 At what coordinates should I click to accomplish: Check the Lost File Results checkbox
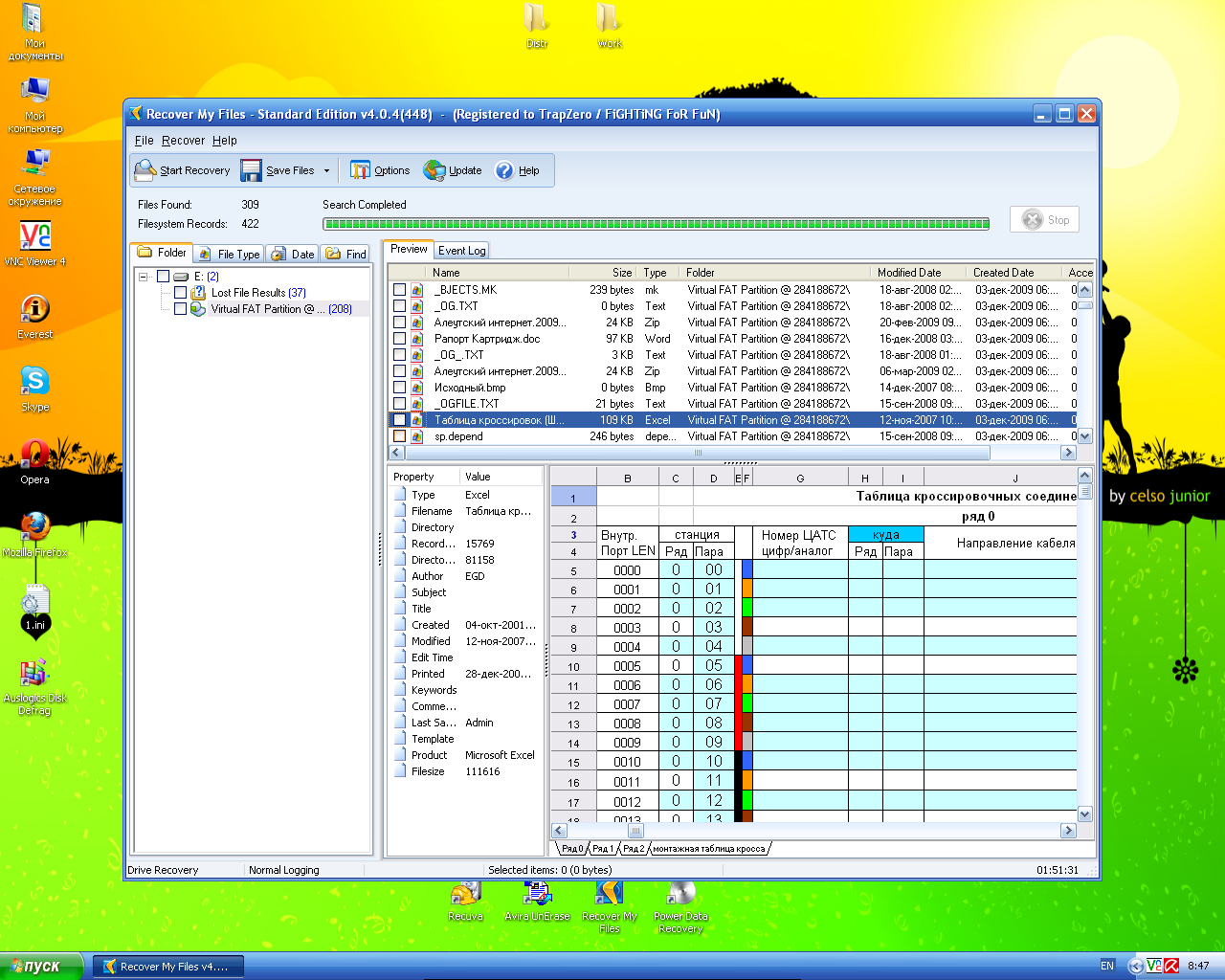pos(180,293)
